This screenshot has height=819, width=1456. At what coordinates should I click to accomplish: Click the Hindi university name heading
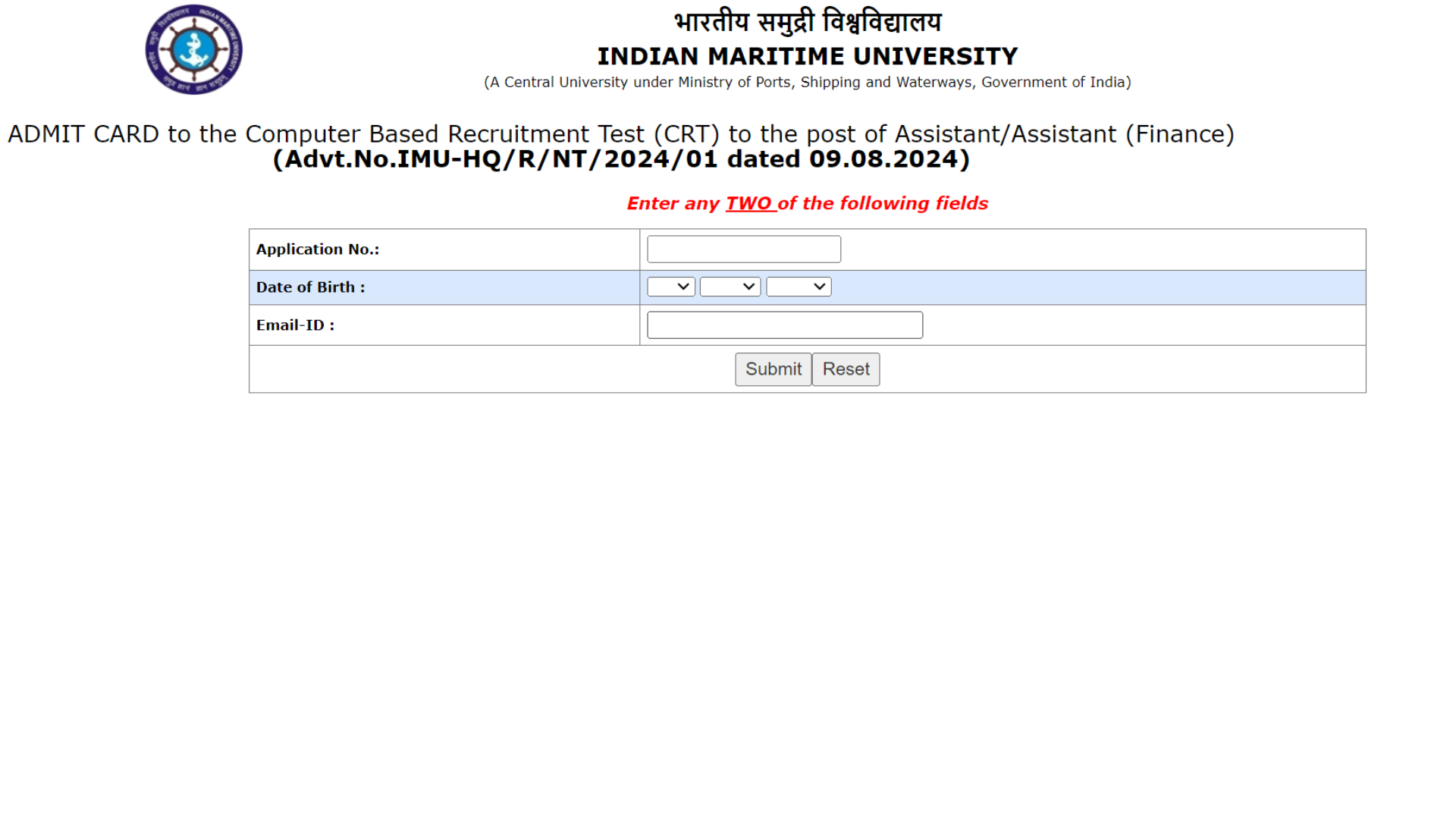coord(808,22)
